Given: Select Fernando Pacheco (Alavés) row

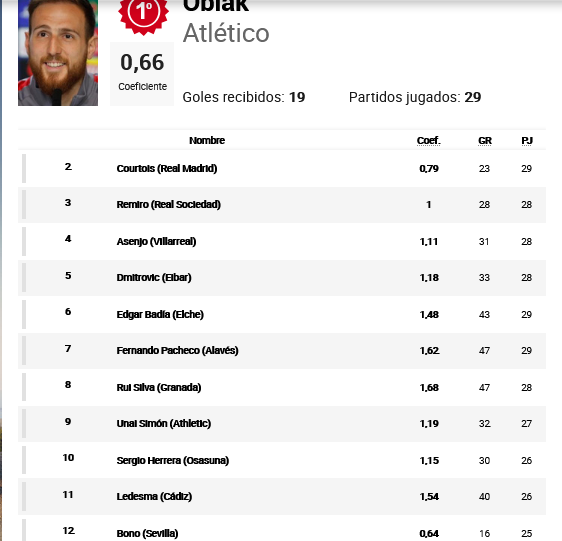Looking at the screenshot, I should coord(282,351).
